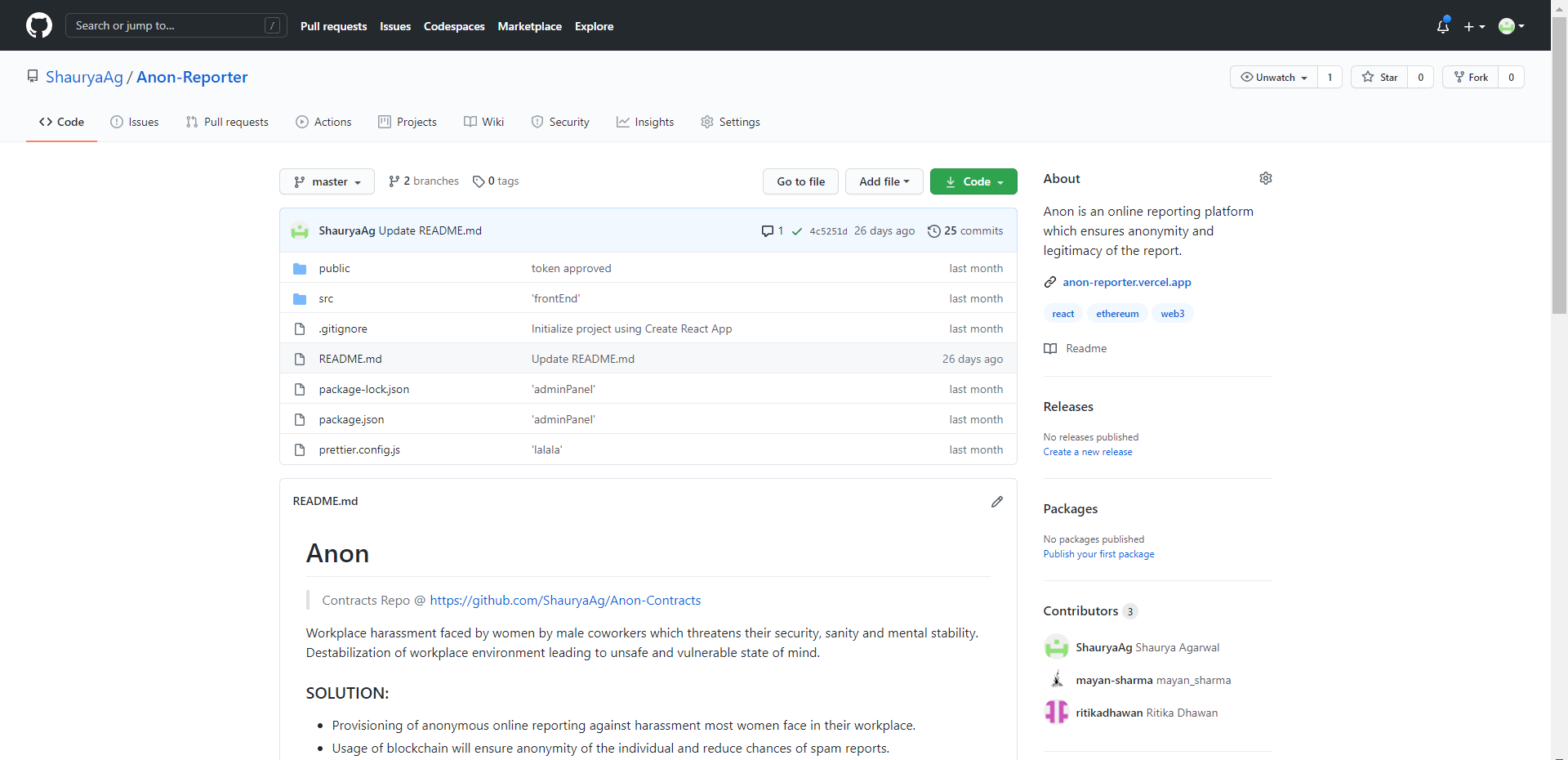The image size is (1568, 760).
Task: Open the Projects tab
Action: 408,122
